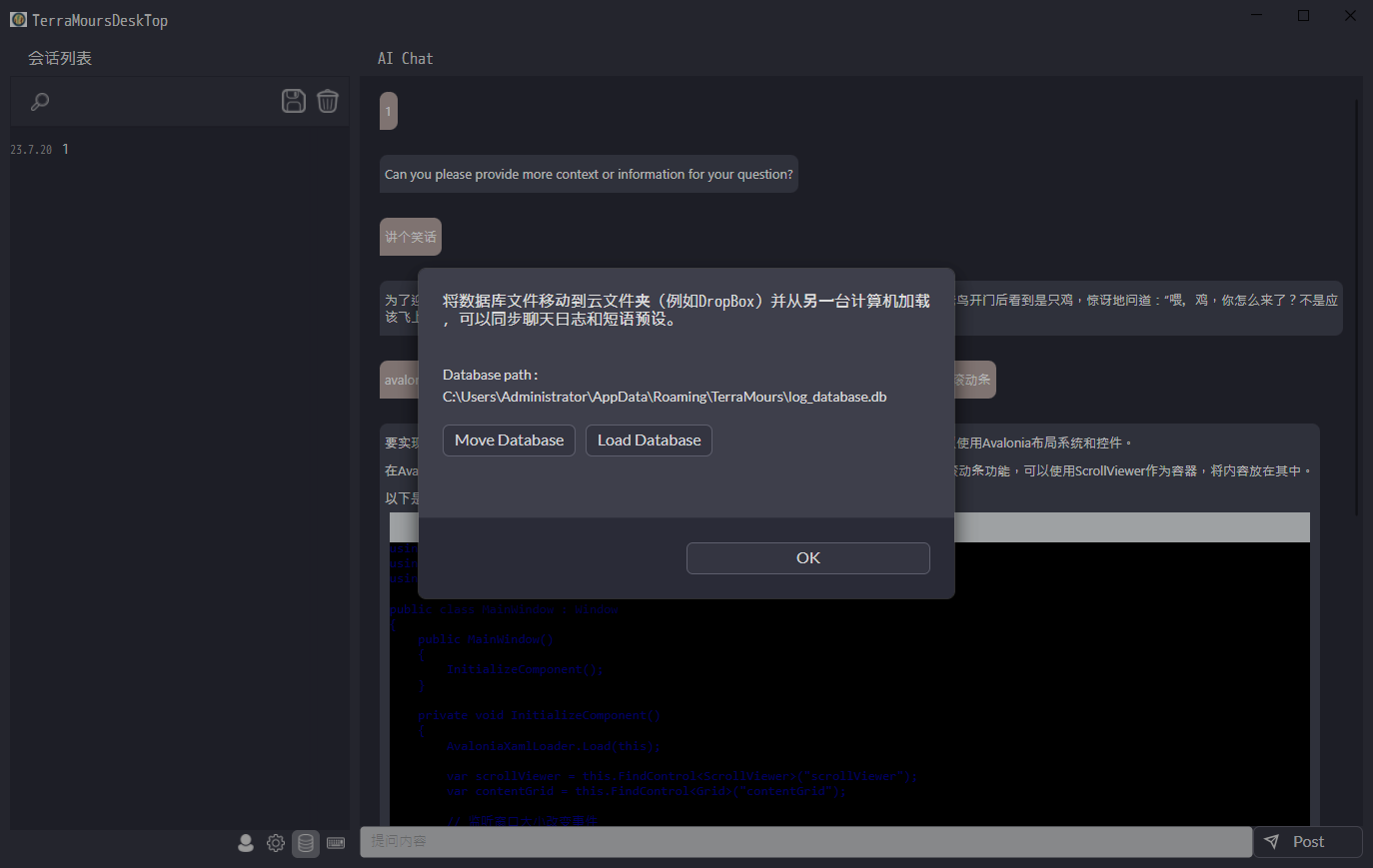Click the 讲个笑话 message bubble
This screenshot has height=868, width=1373.
coord(410,237)
